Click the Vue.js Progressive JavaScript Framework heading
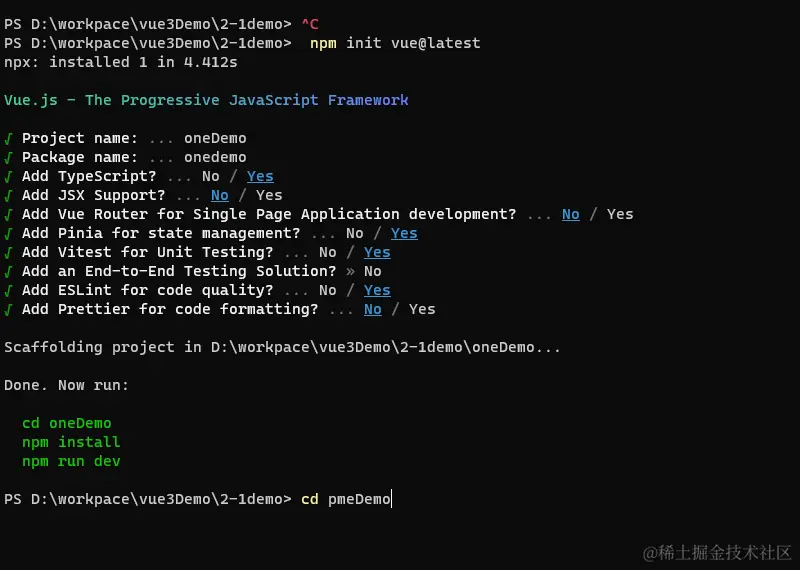 (x=206, y=100)
